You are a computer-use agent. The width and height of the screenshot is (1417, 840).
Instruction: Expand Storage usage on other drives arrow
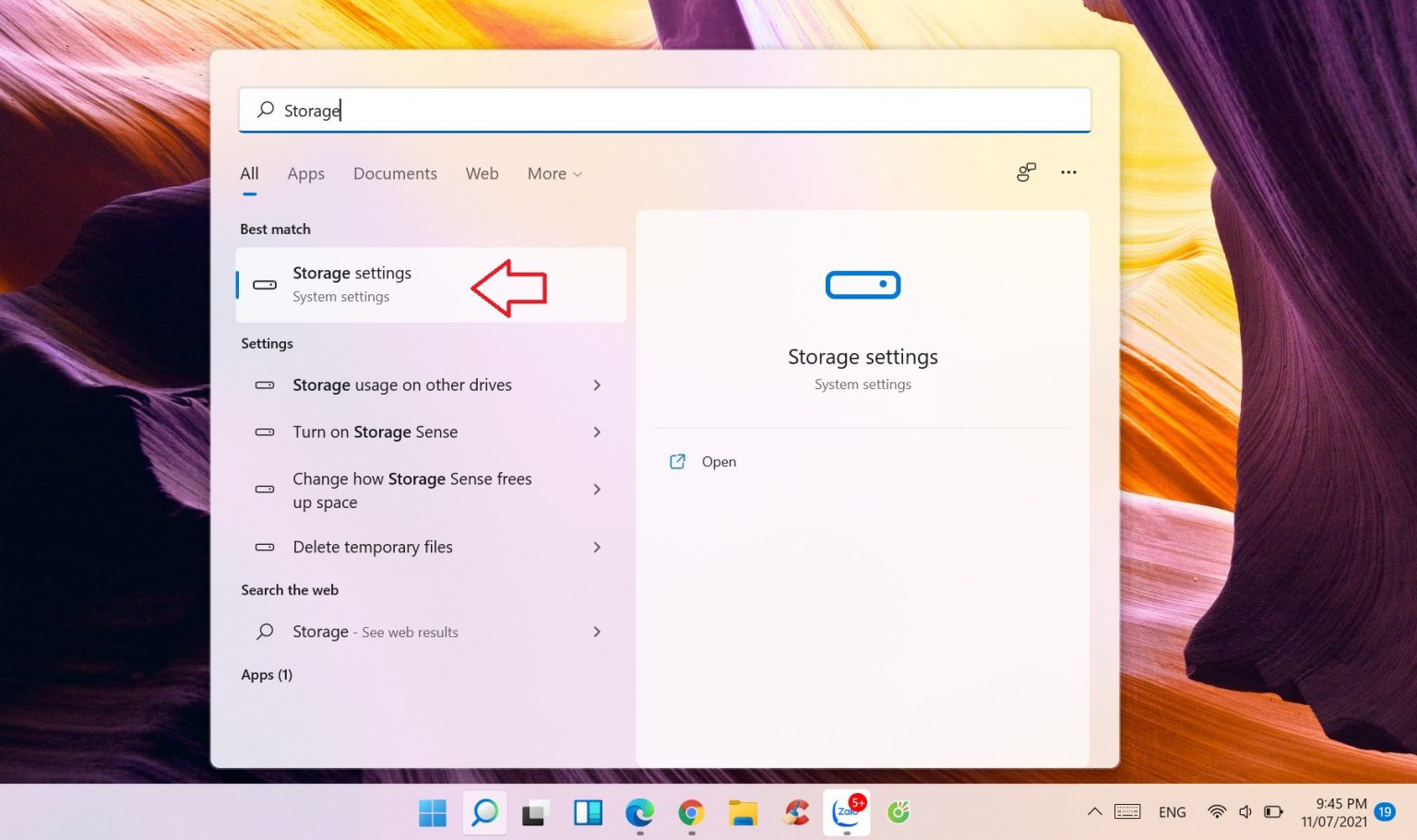coord(597,385)
